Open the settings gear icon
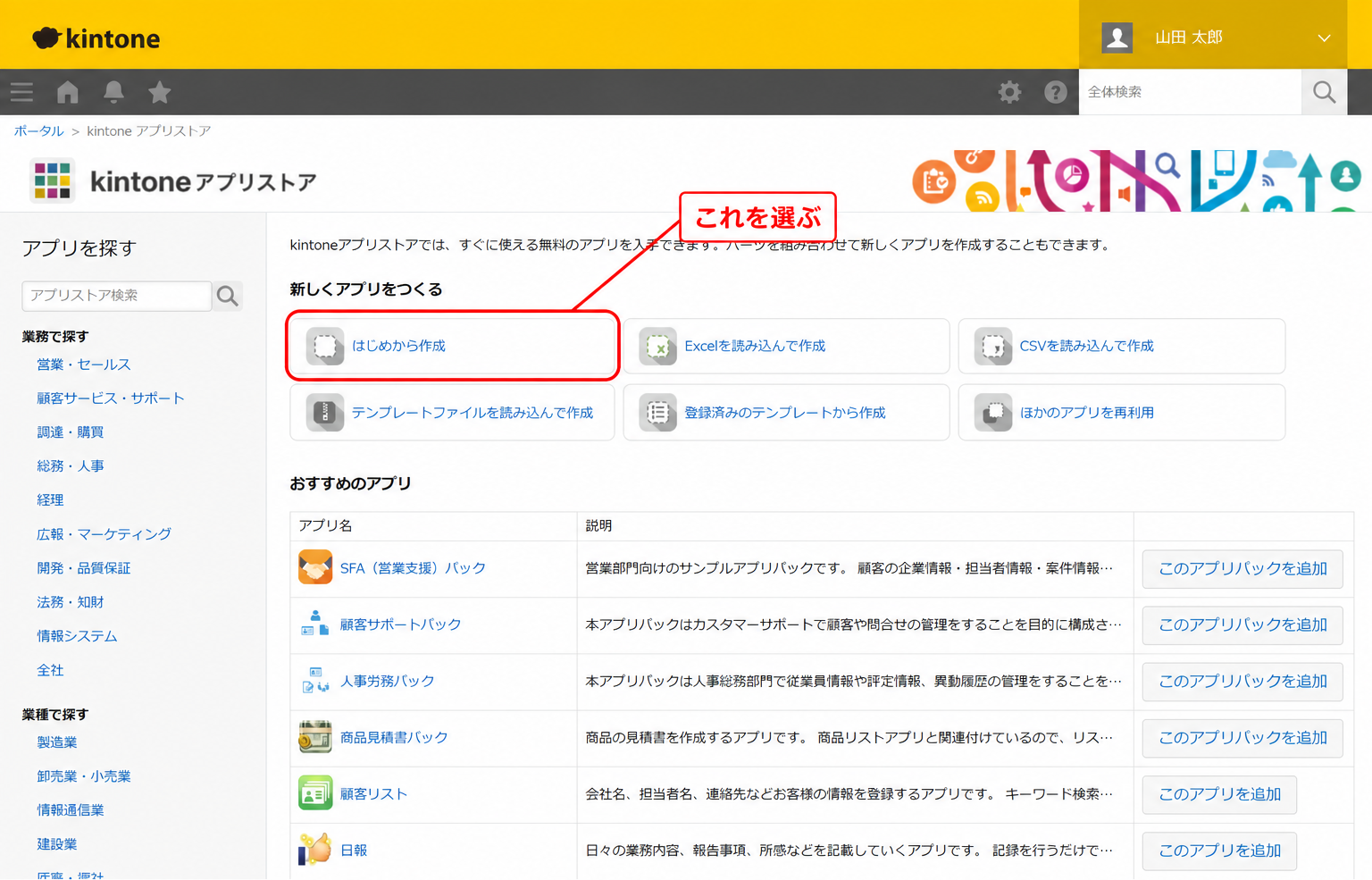 [x=1009, y=92]
